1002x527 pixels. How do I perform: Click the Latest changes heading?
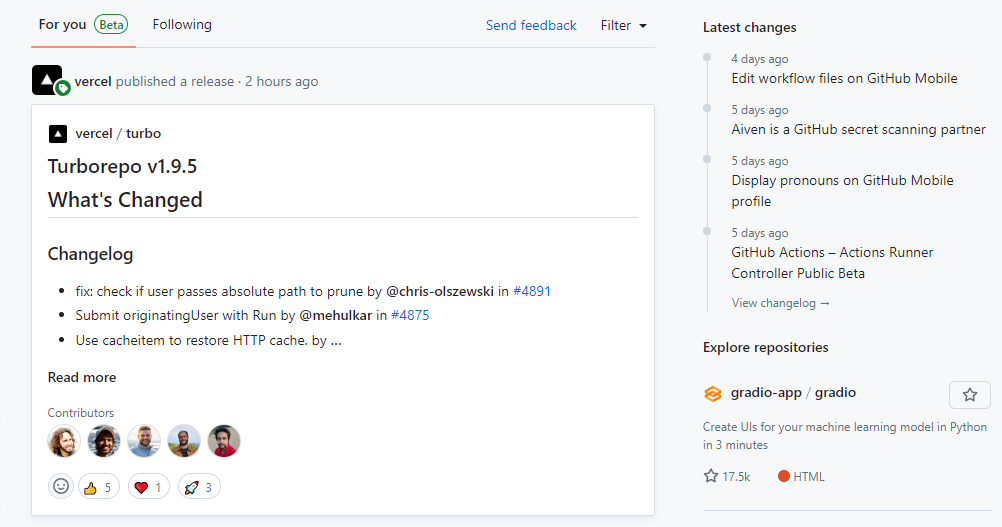[750, 27]
